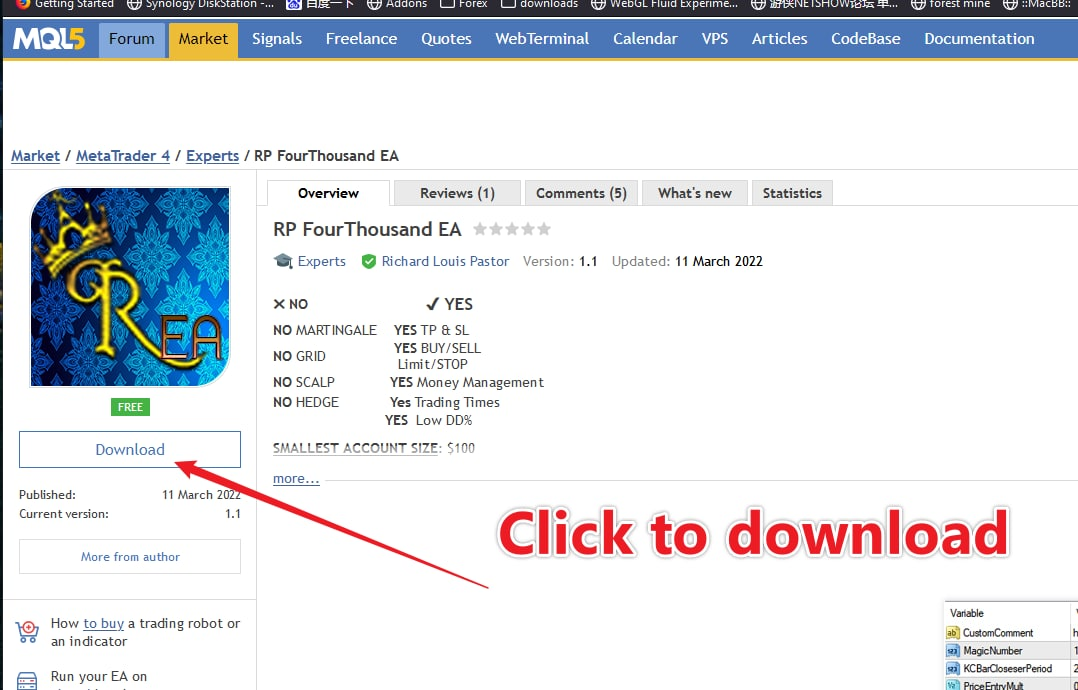This screenshot has height=690, width=1078.
Task: Open Quotes page
Action: coord(446,39)
